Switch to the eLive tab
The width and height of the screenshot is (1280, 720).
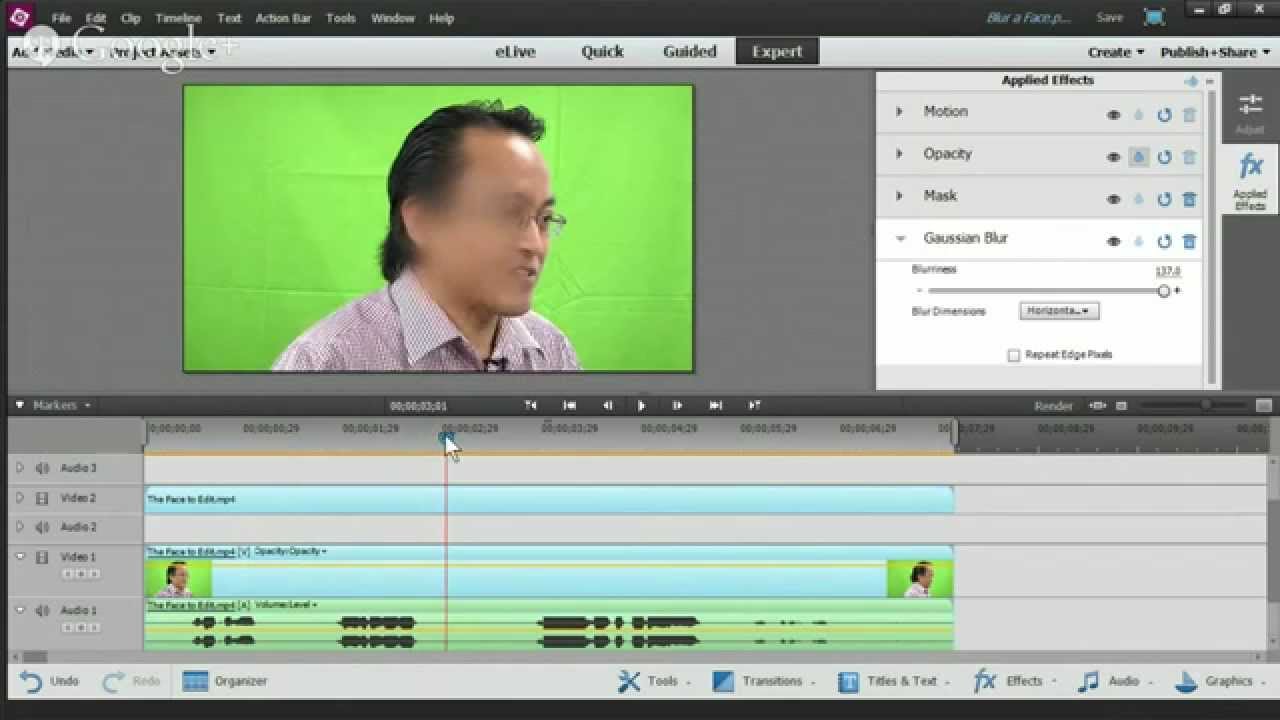515,52
